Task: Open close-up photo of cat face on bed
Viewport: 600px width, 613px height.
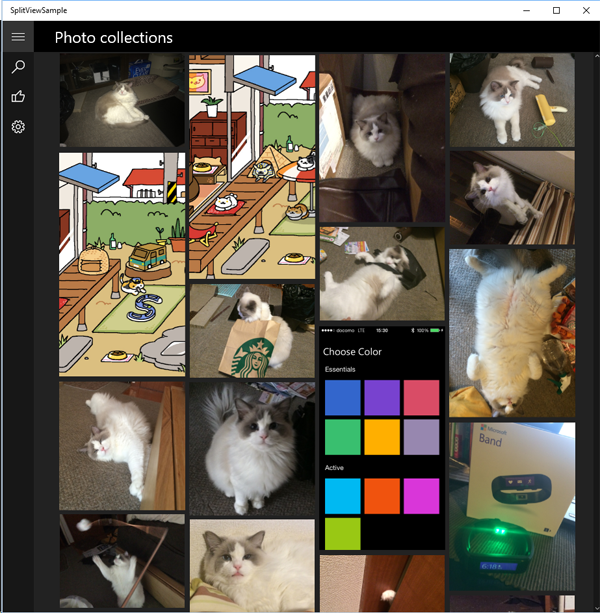Action: [252, 565]
